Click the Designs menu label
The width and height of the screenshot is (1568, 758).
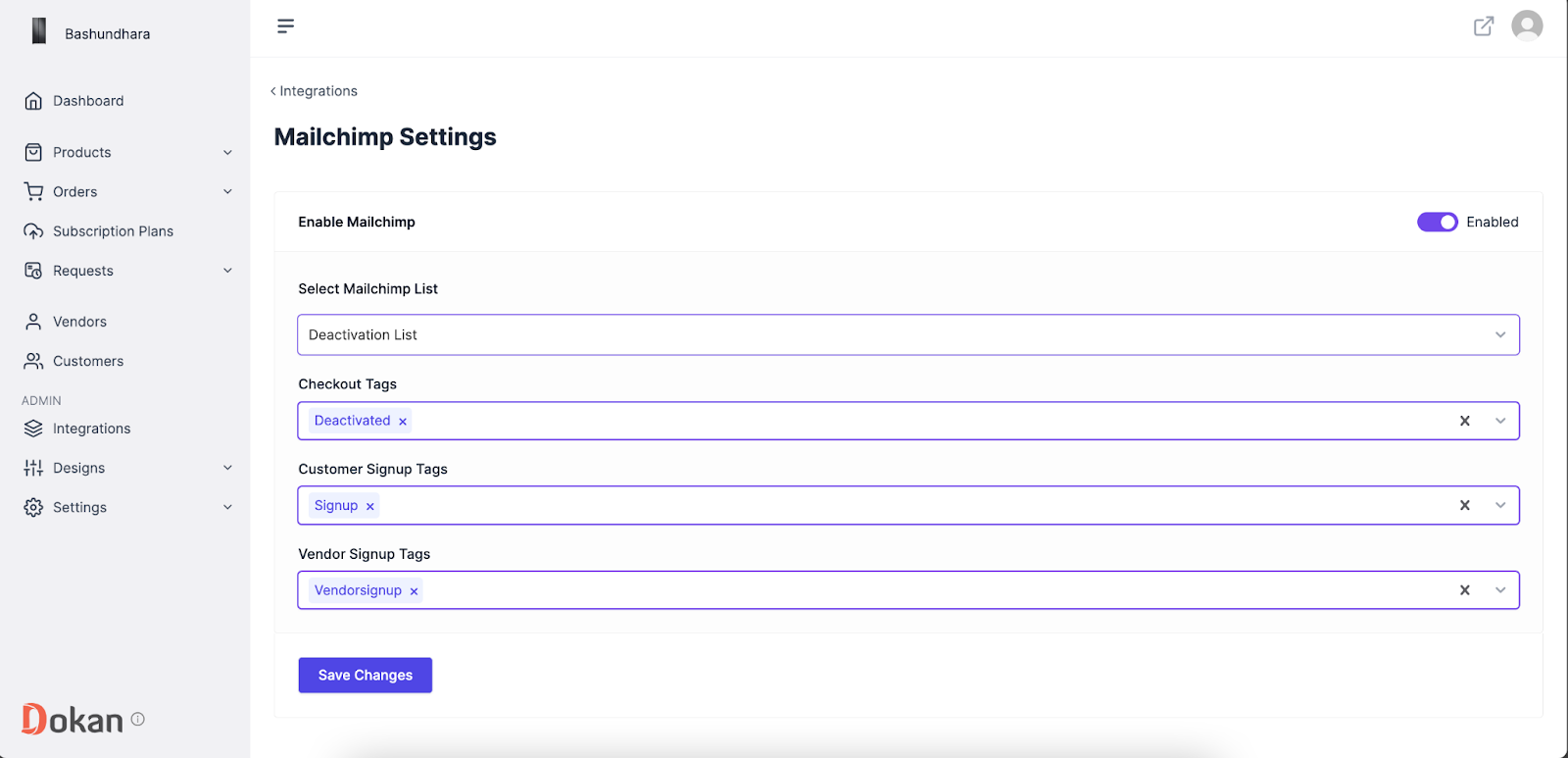tap(78, 468)
